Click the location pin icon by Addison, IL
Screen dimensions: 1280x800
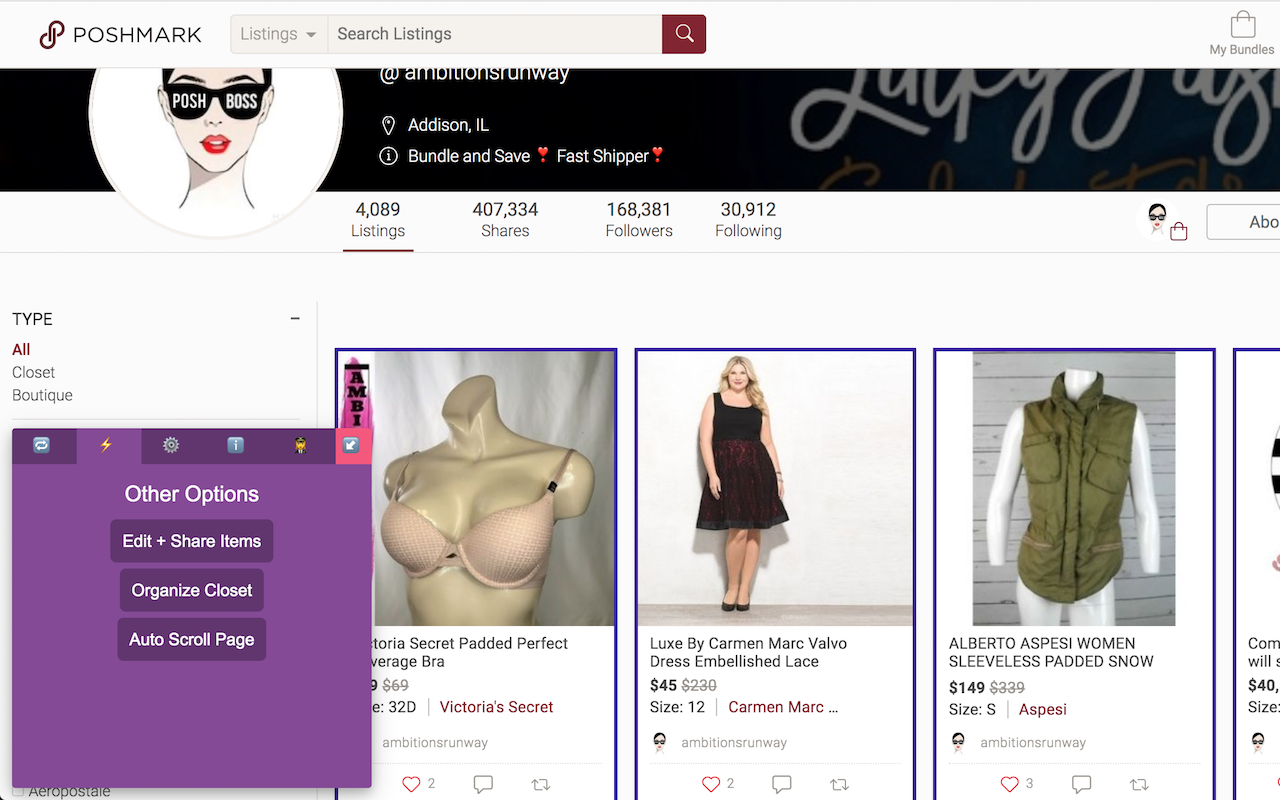click(389, 125)
